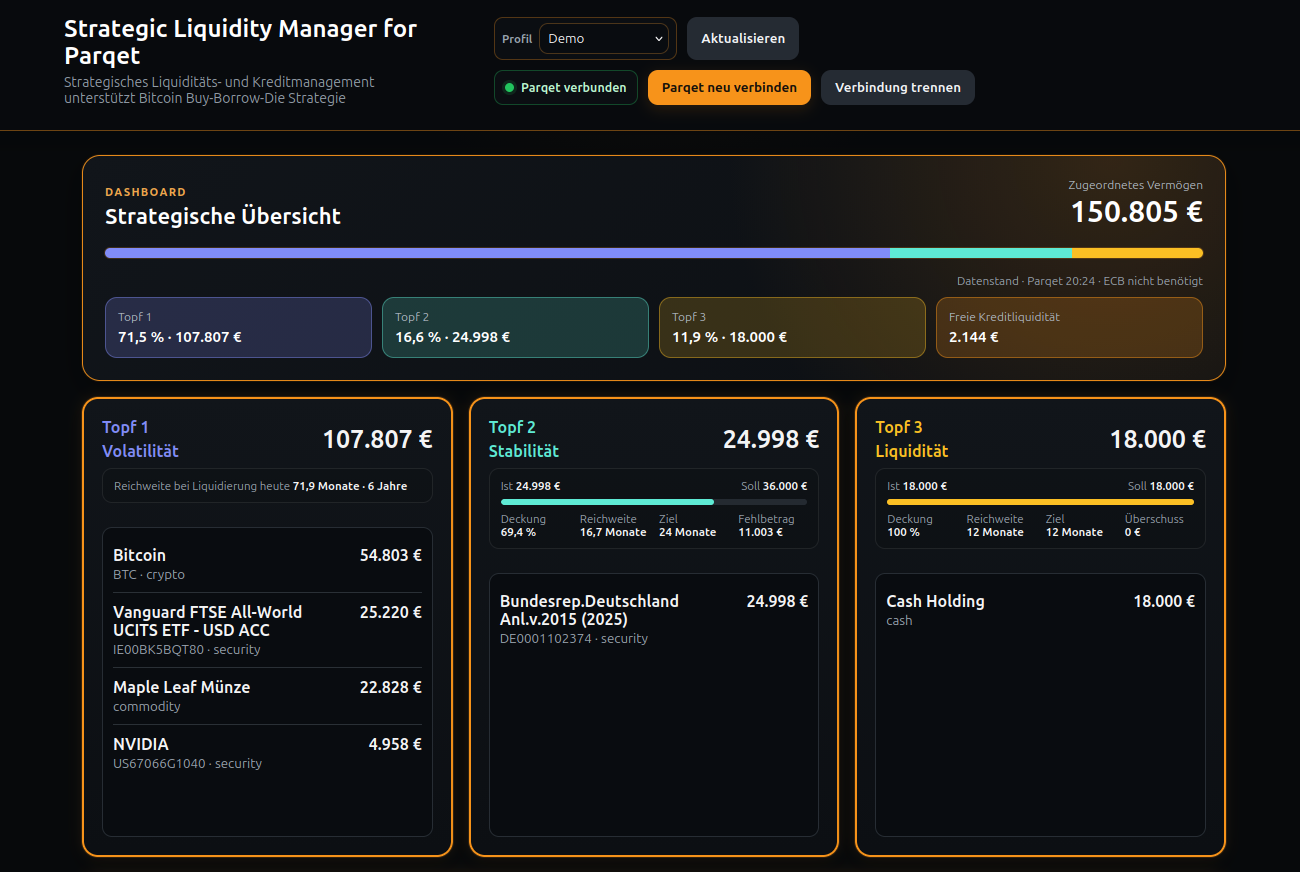Click the Bitcoin amount 54.803 €
The image size is (1300, 872).
coord(391,555)
